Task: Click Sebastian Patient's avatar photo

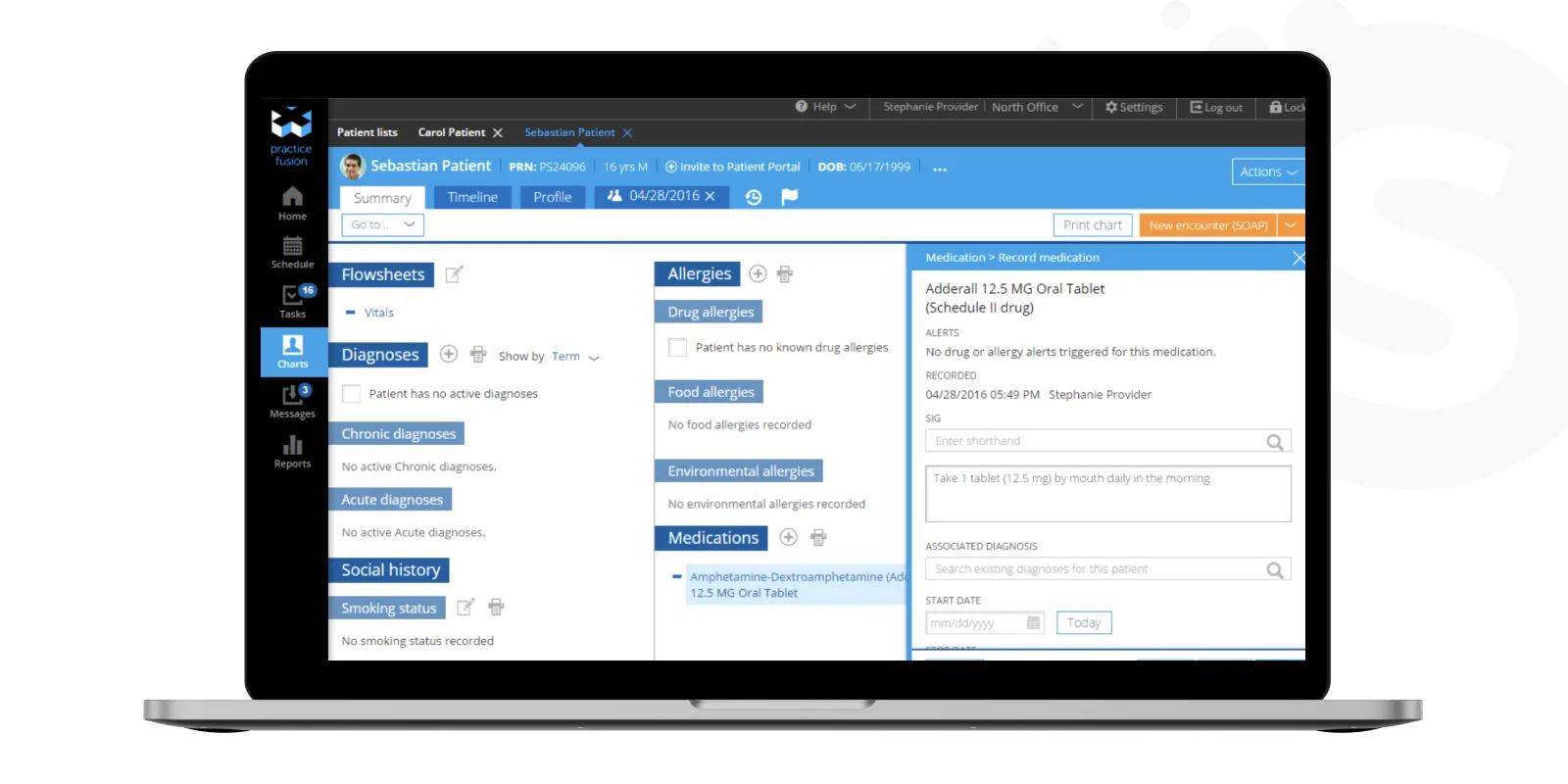Action: [353, 167]
